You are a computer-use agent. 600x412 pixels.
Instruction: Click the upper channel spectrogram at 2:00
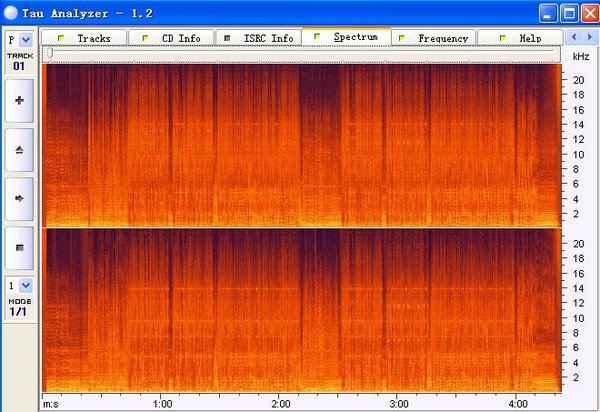point(281,145)
